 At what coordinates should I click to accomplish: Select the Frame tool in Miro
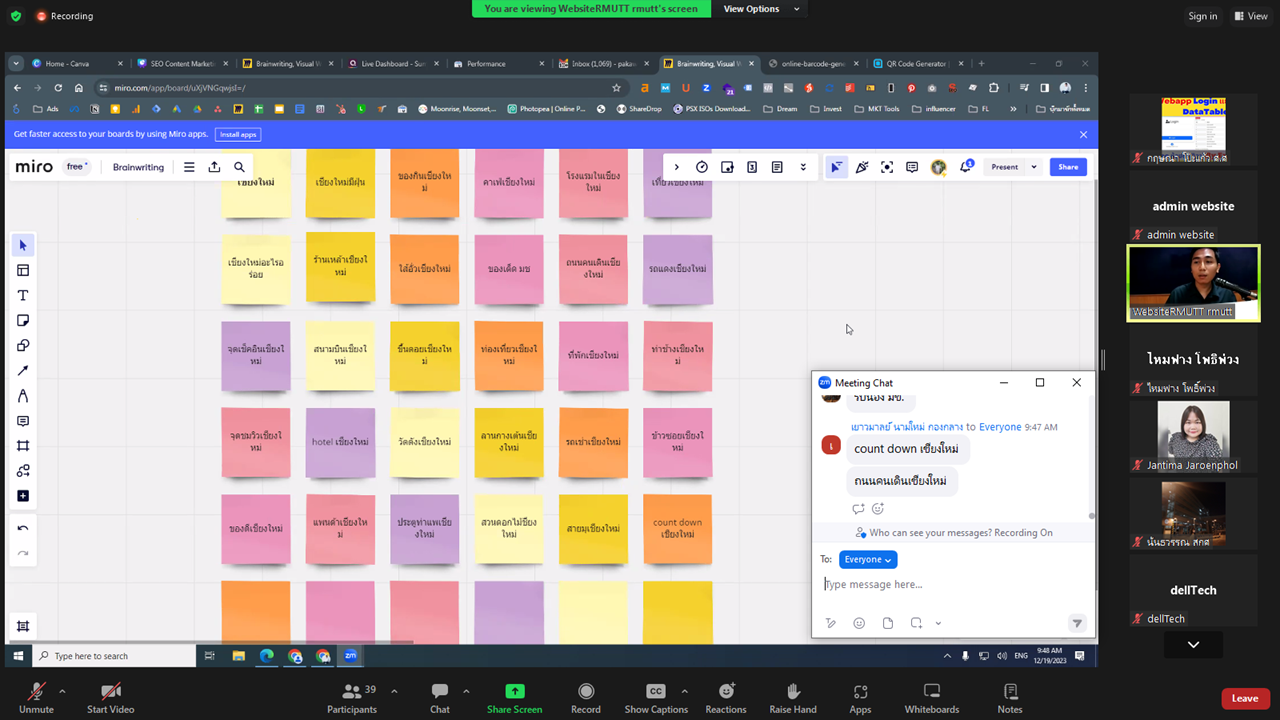(23, 446)
